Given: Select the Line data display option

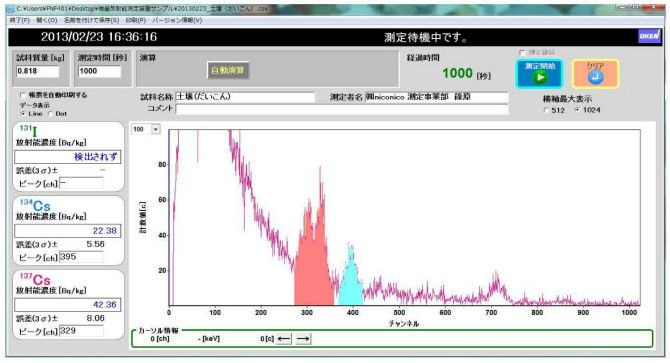Looking at the screenshot, I should coord(23,114).
